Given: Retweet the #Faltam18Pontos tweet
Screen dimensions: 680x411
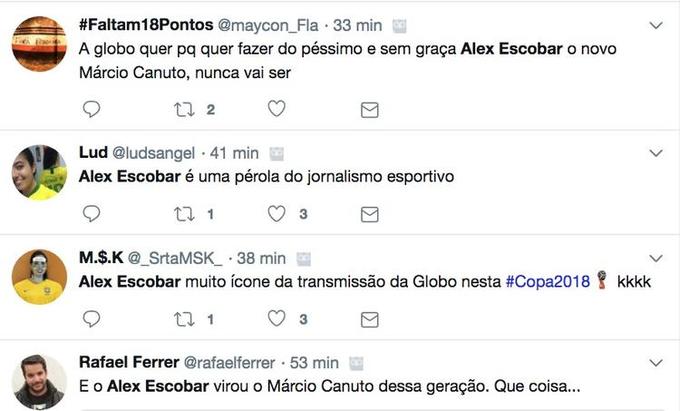Looking at the screenshot, I should (184, 109).
